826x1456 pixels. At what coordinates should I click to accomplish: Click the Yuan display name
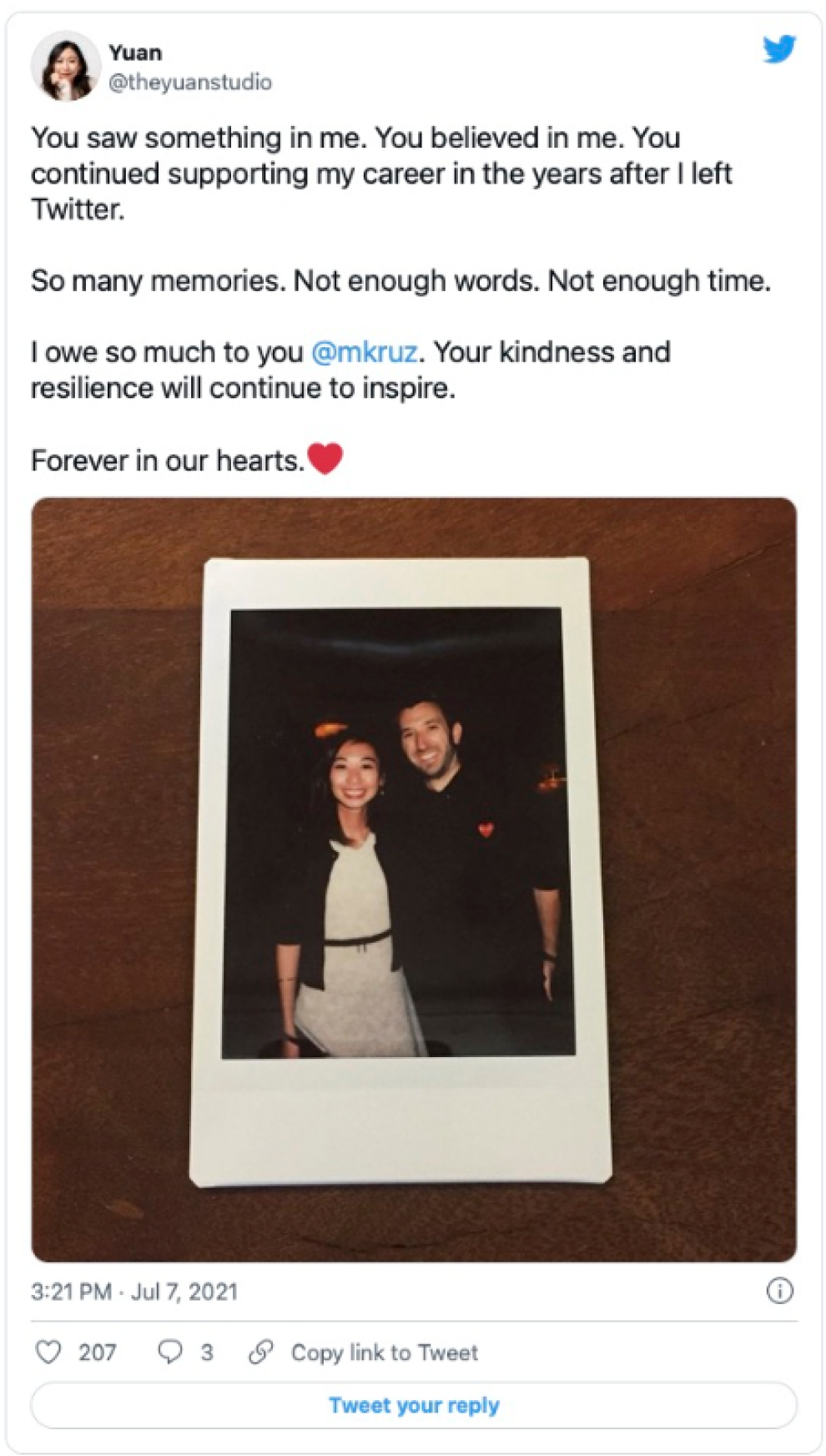point(135,53)
